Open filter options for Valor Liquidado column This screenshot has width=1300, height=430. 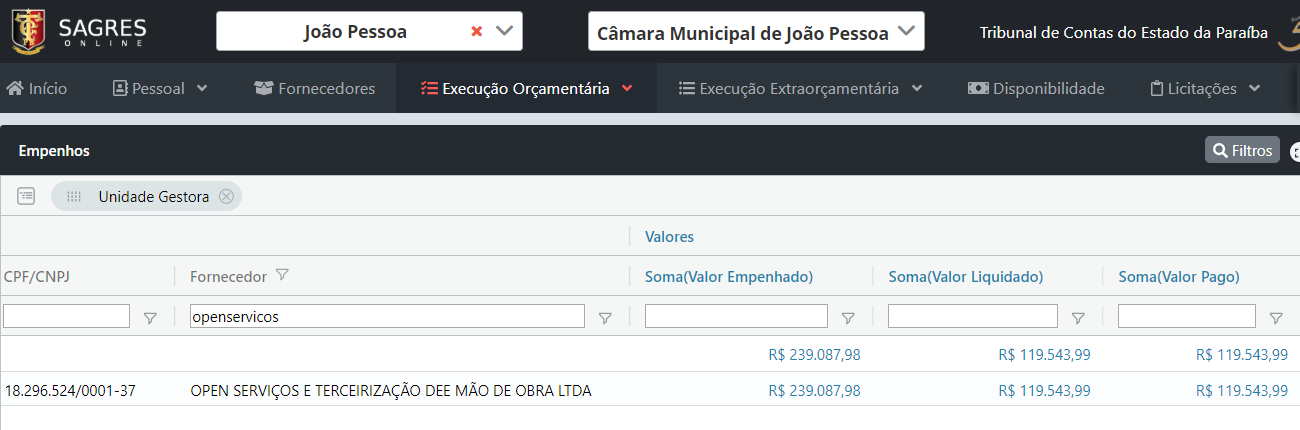coord(1078,318)
